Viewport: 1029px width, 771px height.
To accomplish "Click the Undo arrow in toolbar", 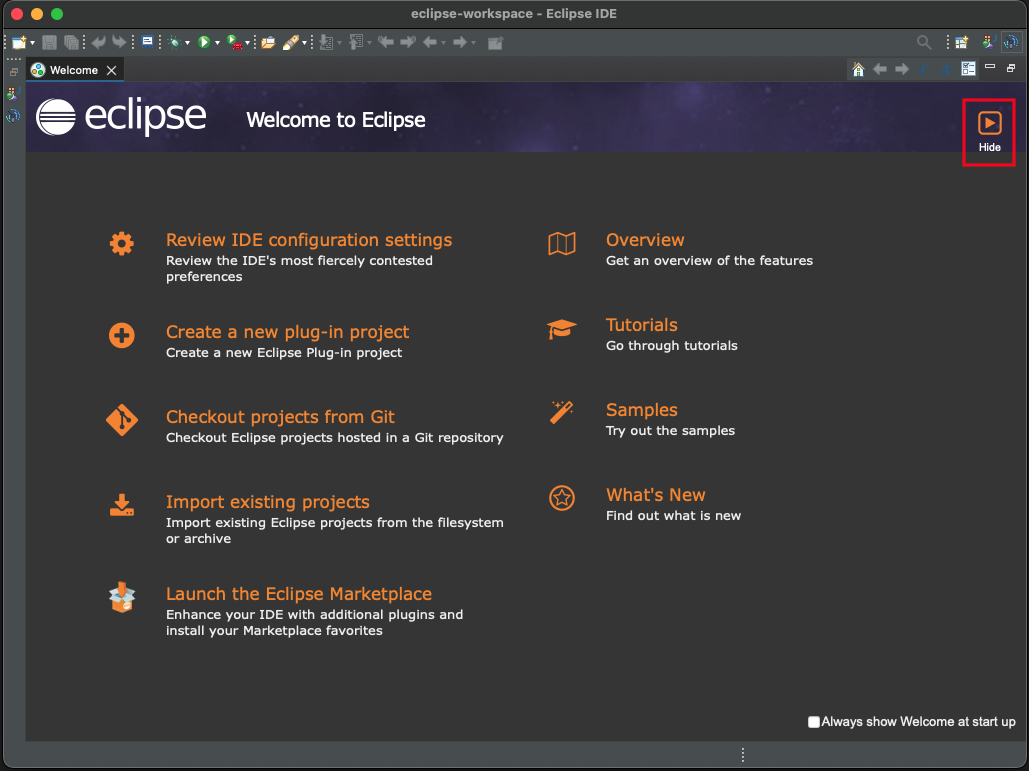I will tap(98, 43).
